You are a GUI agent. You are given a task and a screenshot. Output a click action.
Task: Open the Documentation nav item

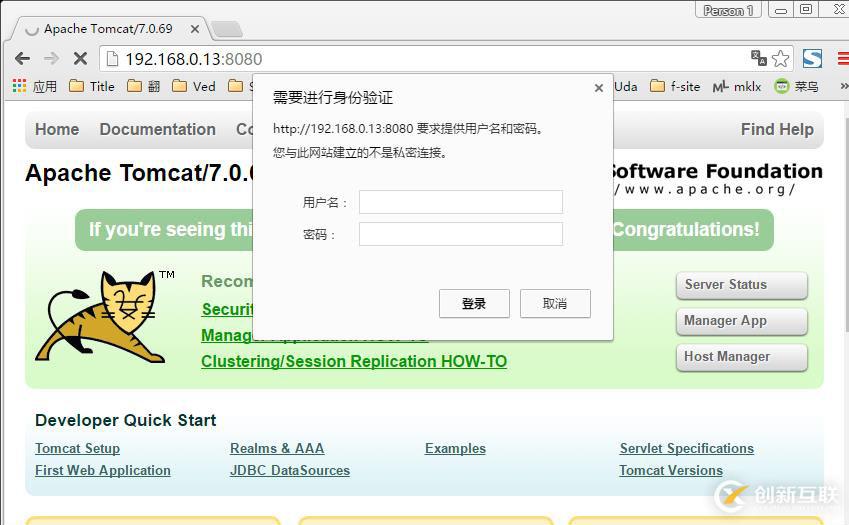pyautogui.click(x=158, y=129)
